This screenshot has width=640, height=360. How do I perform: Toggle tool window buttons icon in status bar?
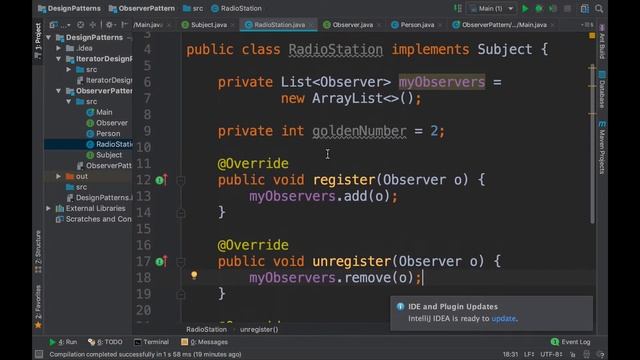39,354
